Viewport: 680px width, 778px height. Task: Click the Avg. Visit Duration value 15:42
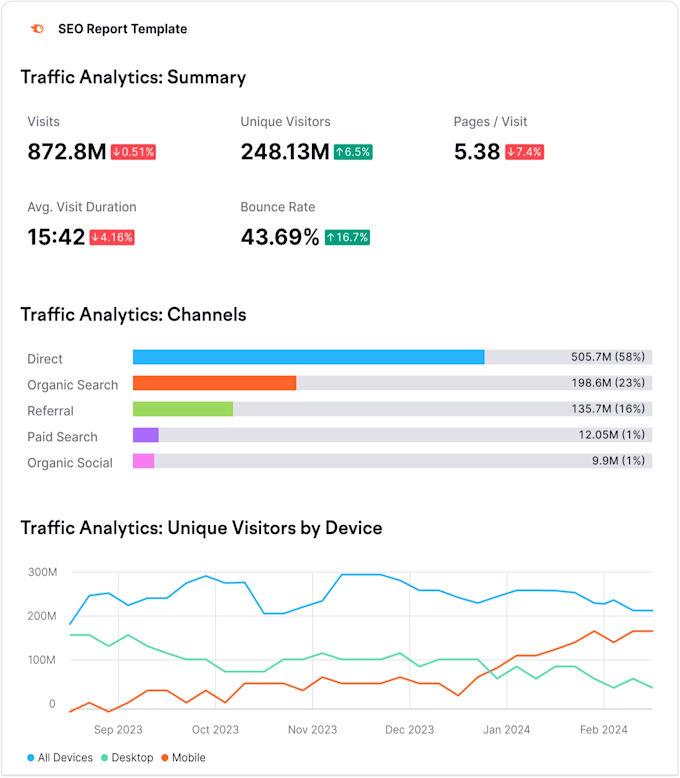(56, 237)
